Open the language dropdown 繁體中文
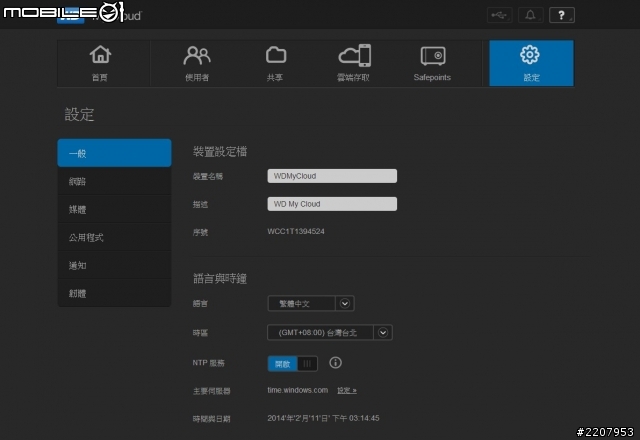The height and width of the screenshot is (440, 640). 311,304
